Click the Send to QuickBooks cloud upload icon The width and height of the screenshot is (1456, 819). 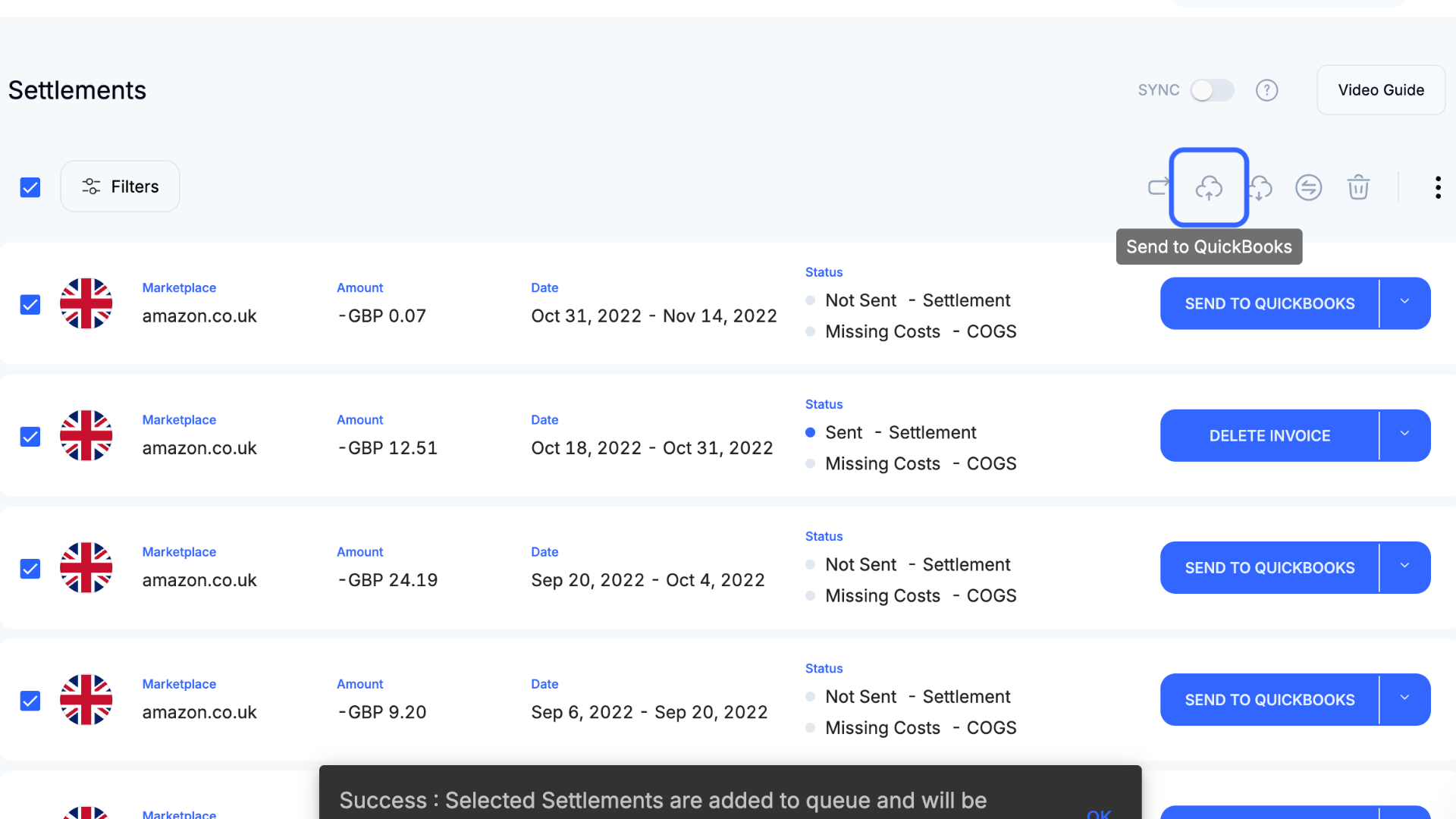pyautogui.click(x=1209, y=187)
